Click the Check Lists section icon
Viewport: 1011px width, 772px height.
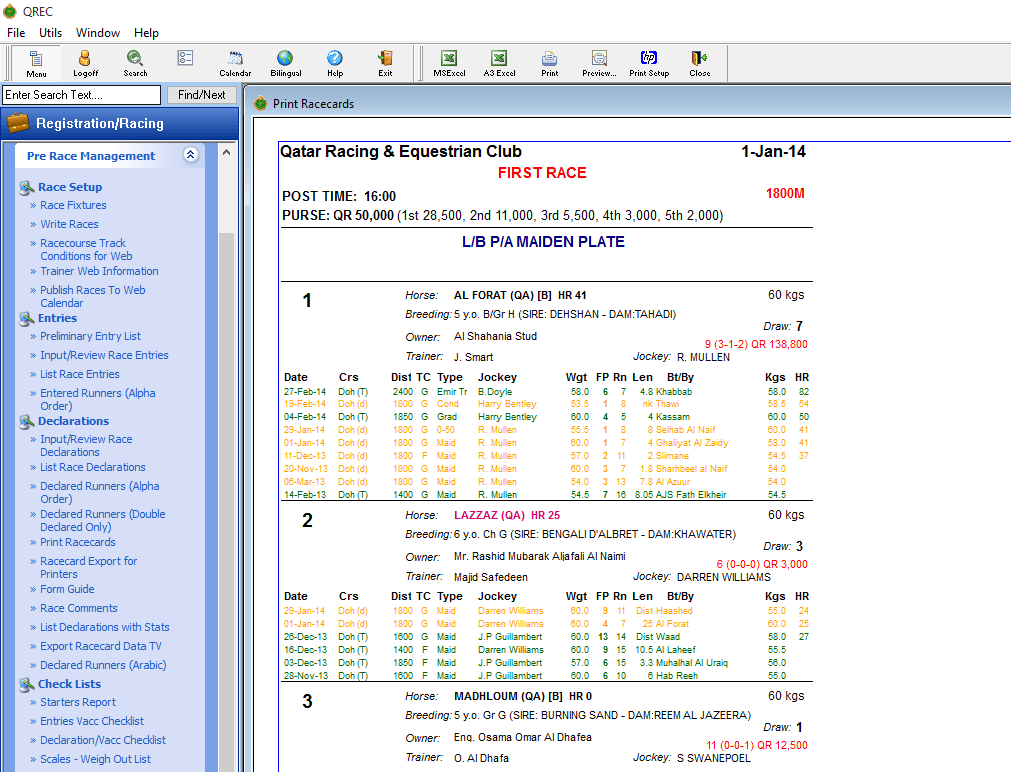point(26,684)
